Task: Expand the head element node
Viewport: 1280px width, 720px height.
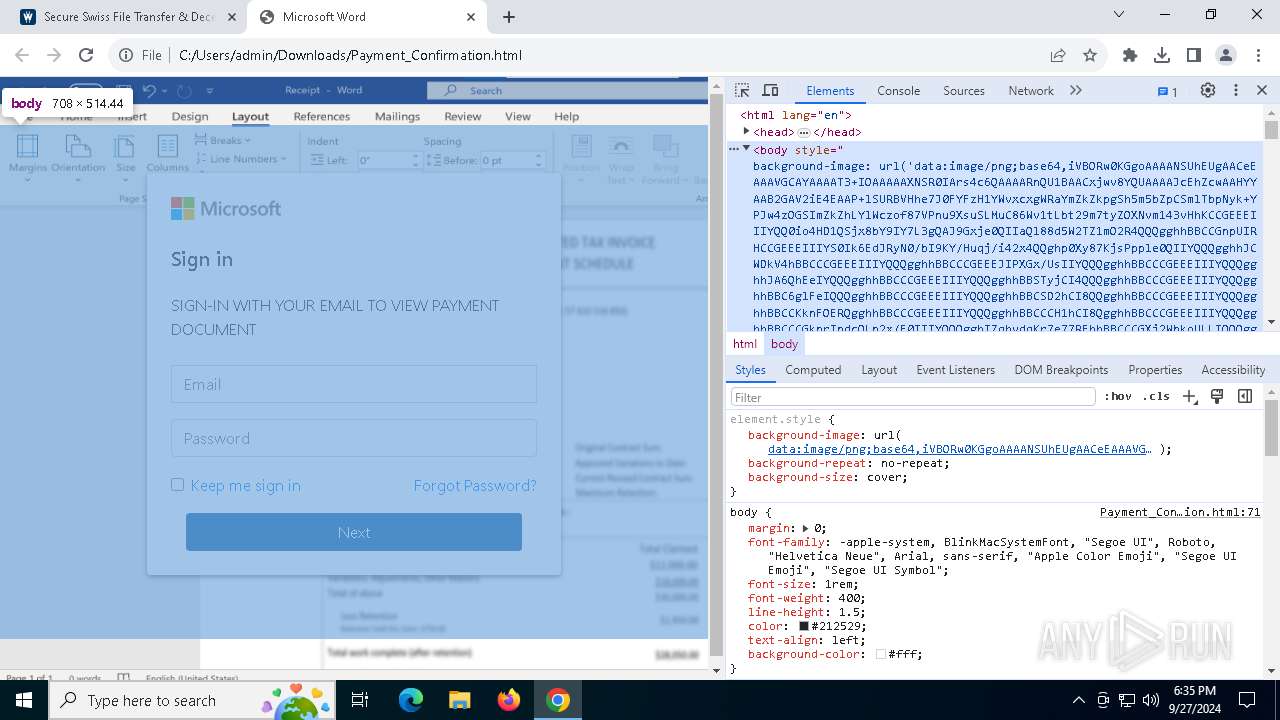Action: tap(746, 131)
